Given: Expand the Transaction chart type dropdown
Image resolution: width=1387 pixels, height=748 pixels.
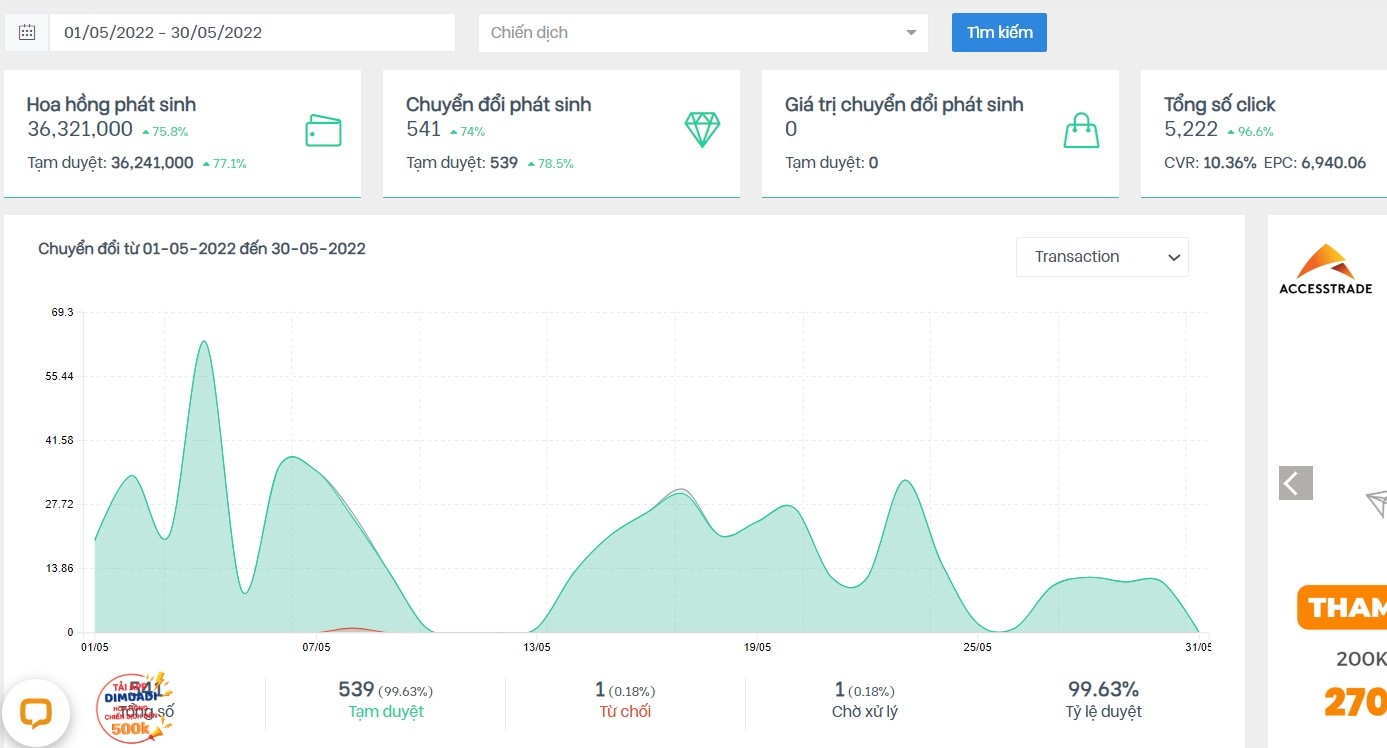Looking at the screenshot, I should tap(1102, 257).
